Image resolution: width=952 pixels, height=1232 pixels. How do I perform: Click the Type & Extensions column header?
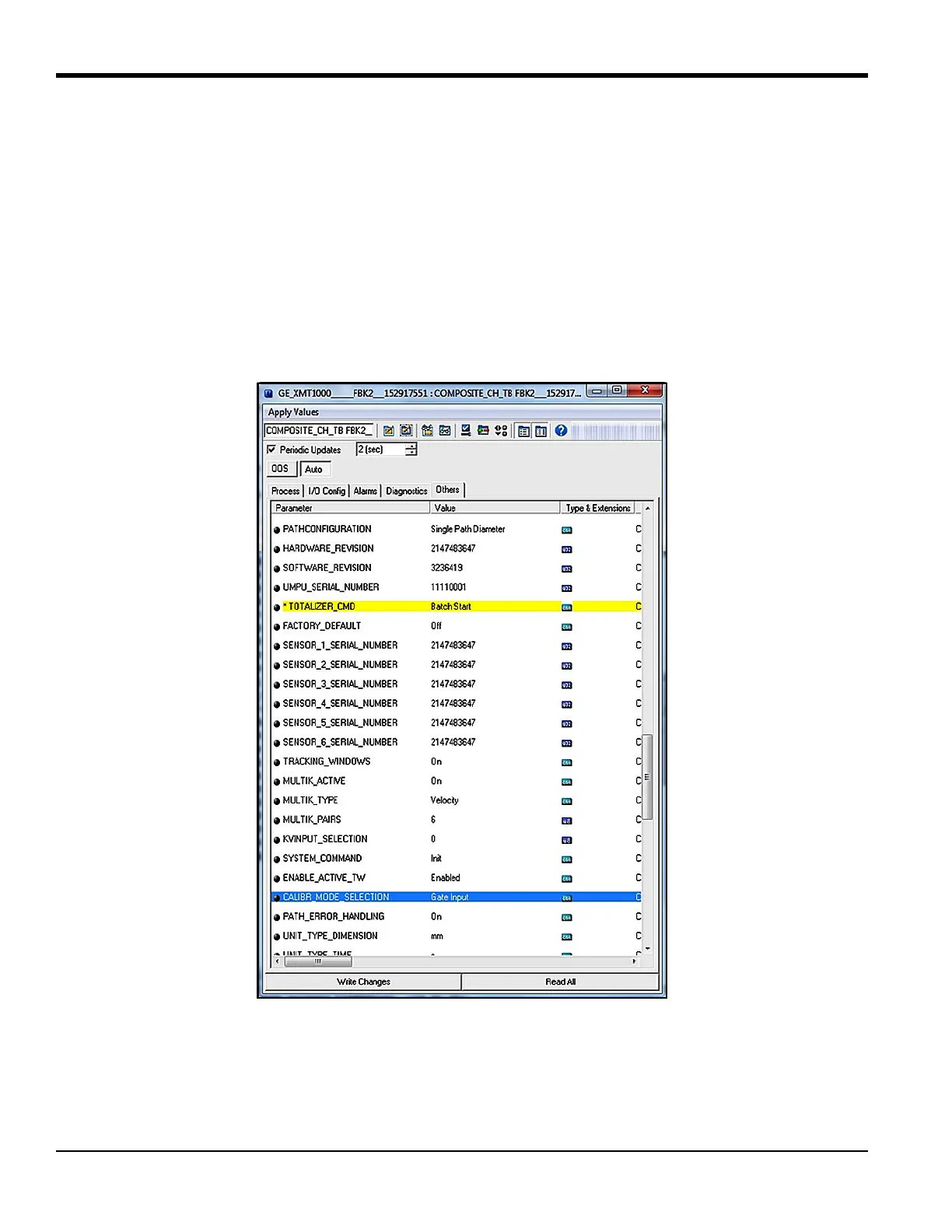pos(597,508)
